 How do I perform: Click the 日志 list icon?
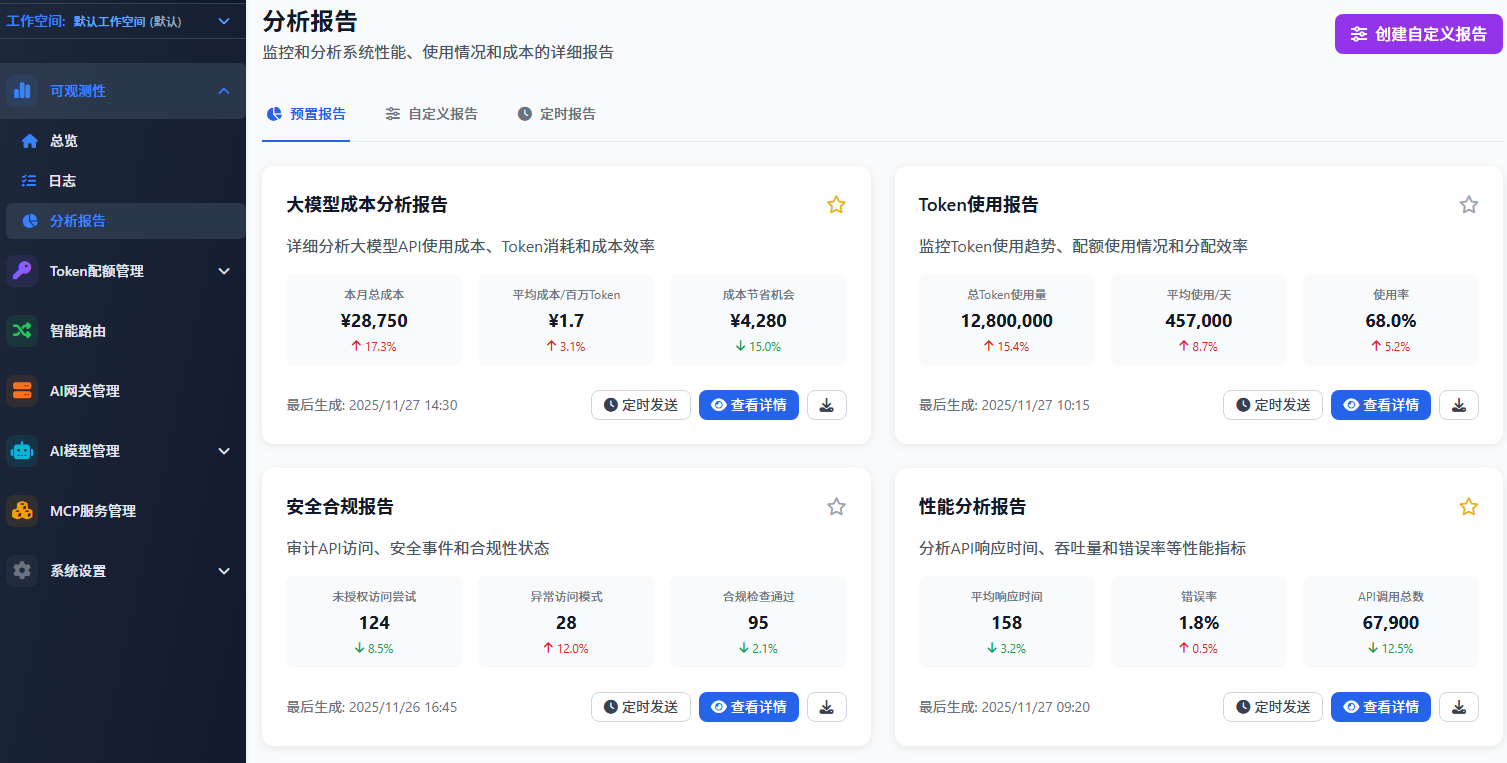(x=29, y=181)
